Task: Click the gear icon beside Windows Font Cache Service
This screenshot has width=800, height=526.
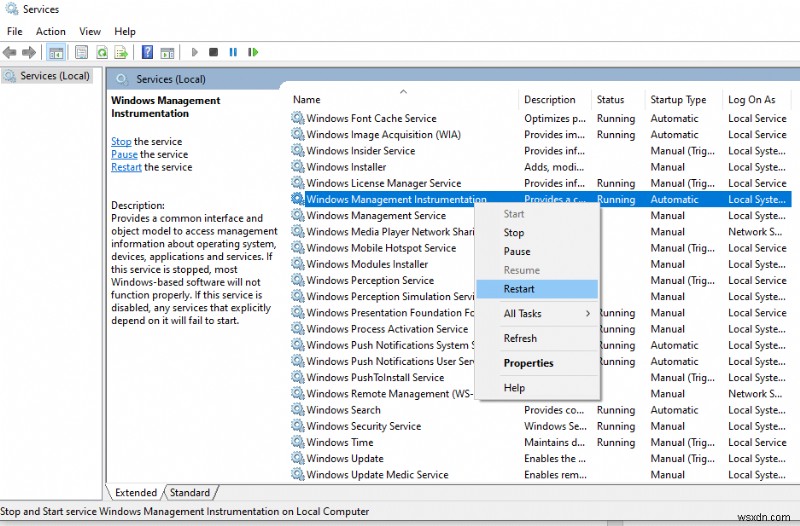Action: [x=298, y=118]
